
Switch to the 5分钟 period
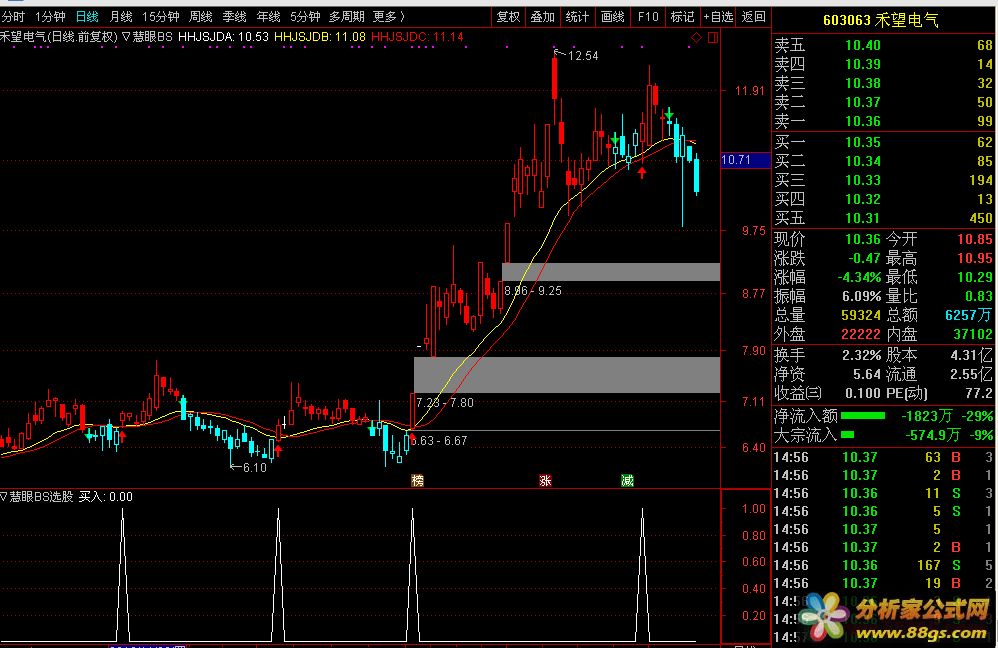click(305, 17)
